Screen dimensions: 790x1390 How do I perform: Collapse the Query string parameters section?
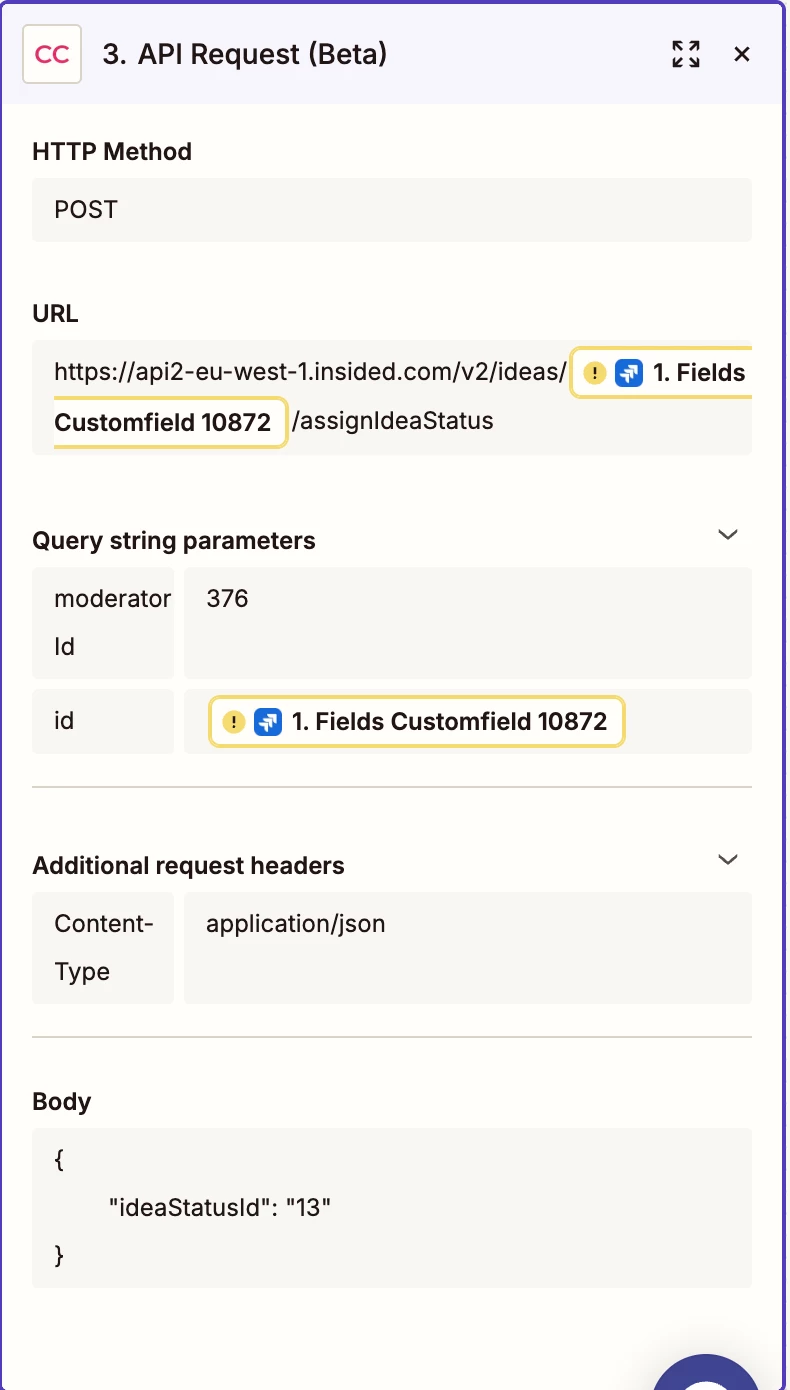[728, 535]
